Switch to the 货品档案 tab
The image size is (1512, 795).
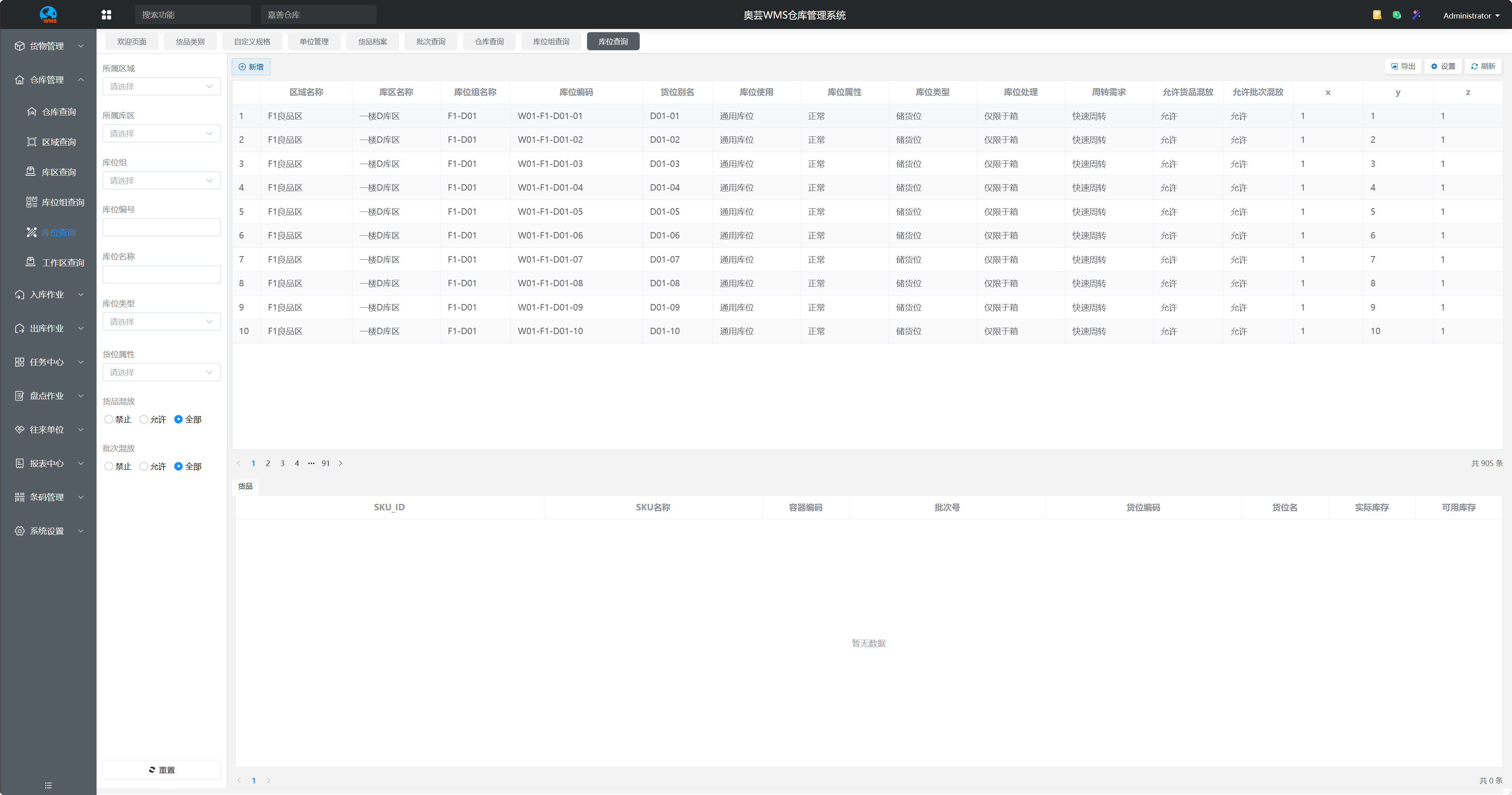pyautogui.click(x=372, y=42)
